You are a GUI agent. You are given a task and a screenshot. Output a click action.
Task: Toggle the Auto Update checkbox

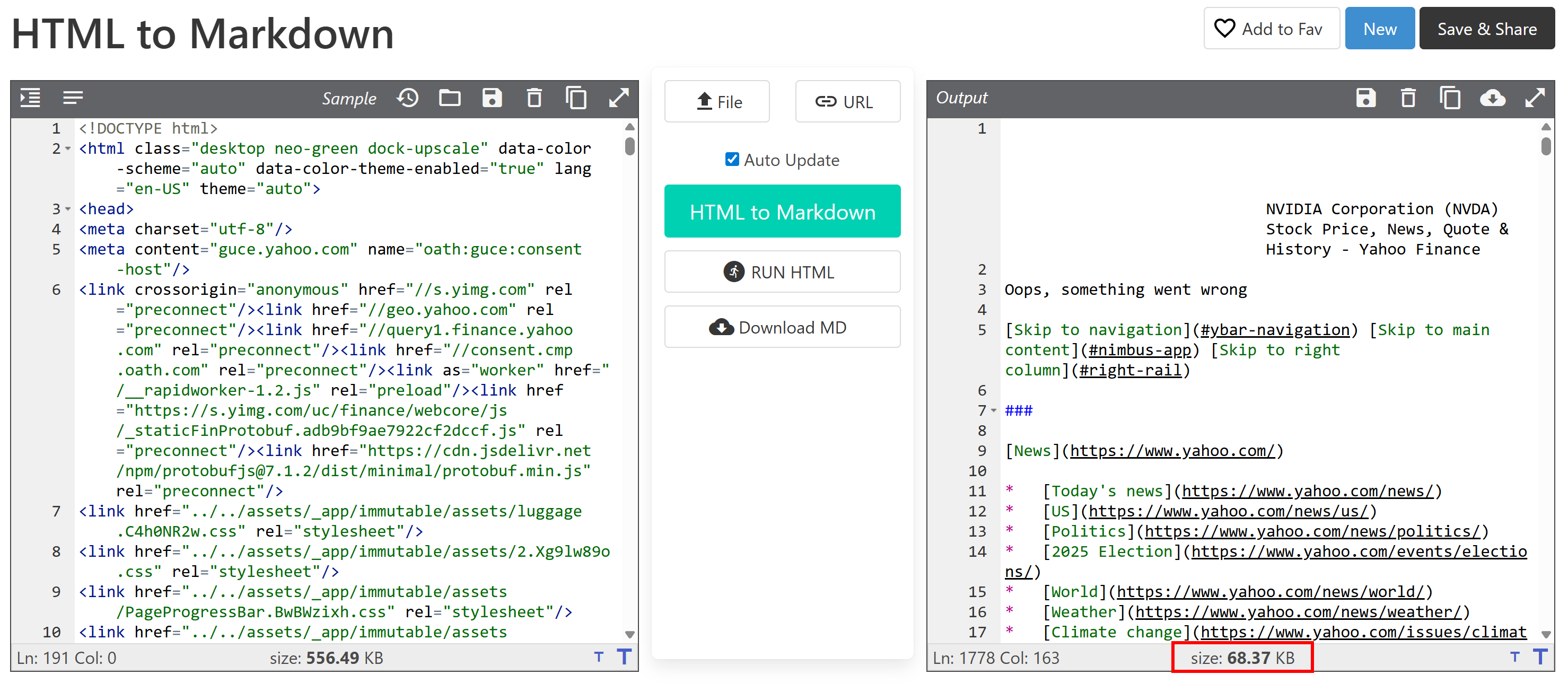coord(732,160)
